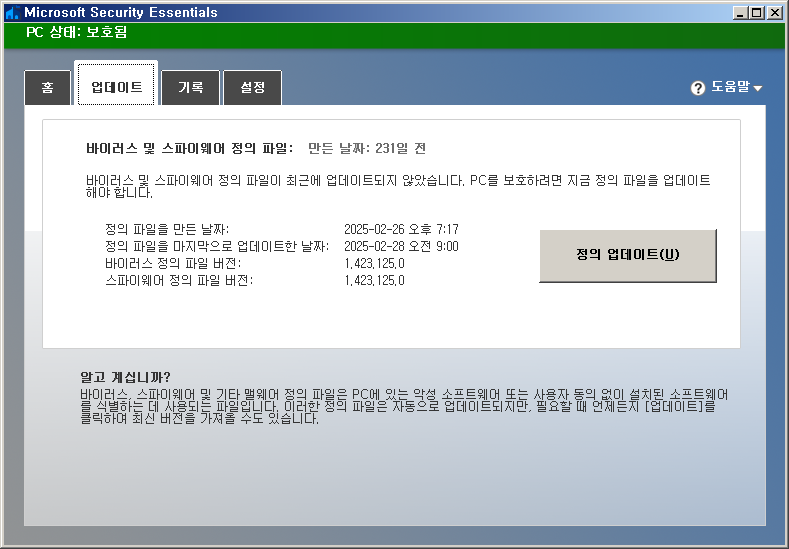Click the '바이러스 및 스파이웨어 정의 파일:' heading
Image resolution: width=789 pixels, height=549 pixels.
click(190, 148)
